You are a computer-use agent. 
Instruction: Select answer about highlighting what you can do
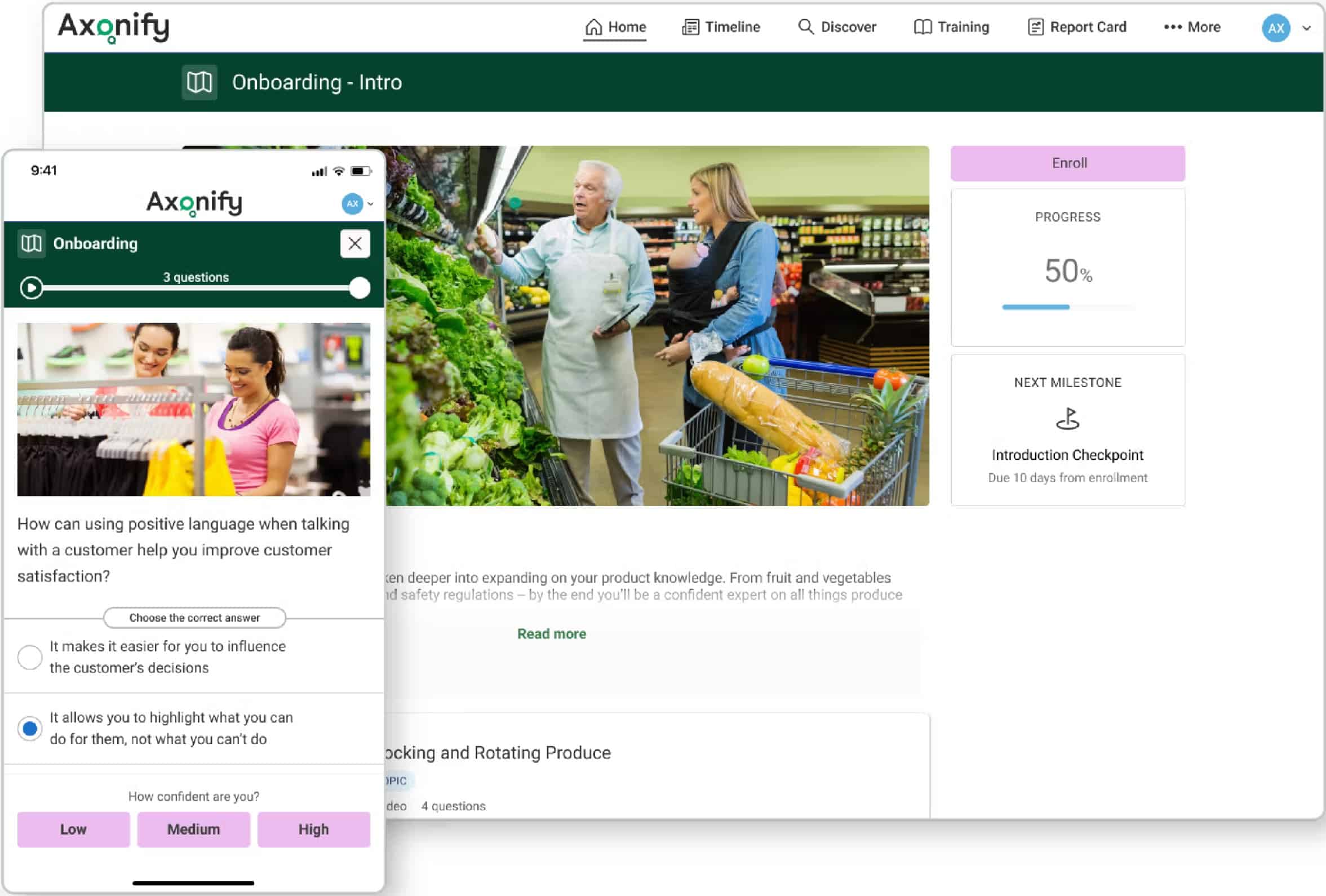point(30,729)
